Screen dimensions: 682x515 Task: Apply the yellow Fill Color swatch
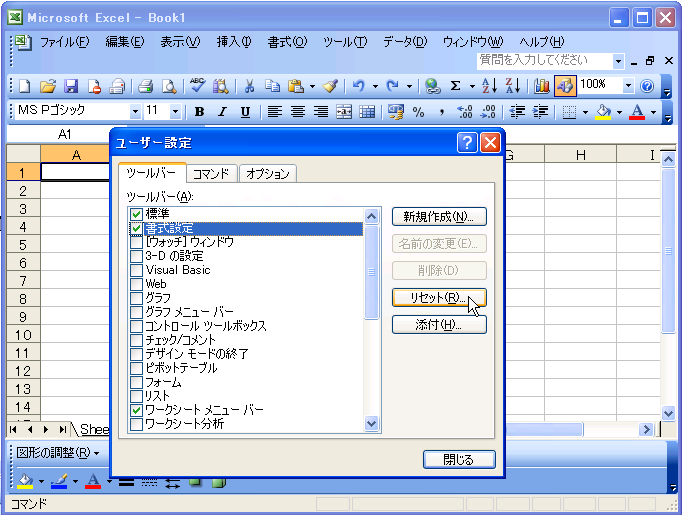pyautogui.click(x=603, y=112)
